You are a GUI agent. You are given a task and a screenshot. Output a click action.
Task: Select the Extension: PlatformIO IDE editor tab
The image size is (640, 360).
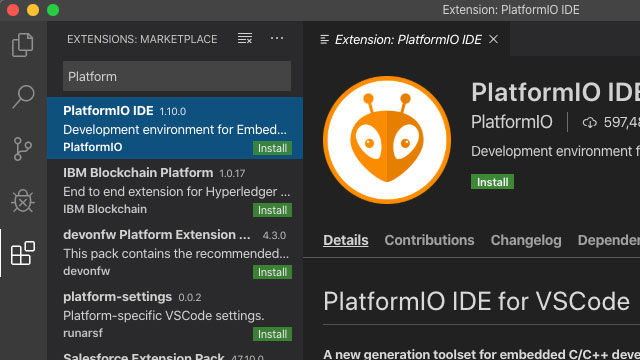point(407,39)
